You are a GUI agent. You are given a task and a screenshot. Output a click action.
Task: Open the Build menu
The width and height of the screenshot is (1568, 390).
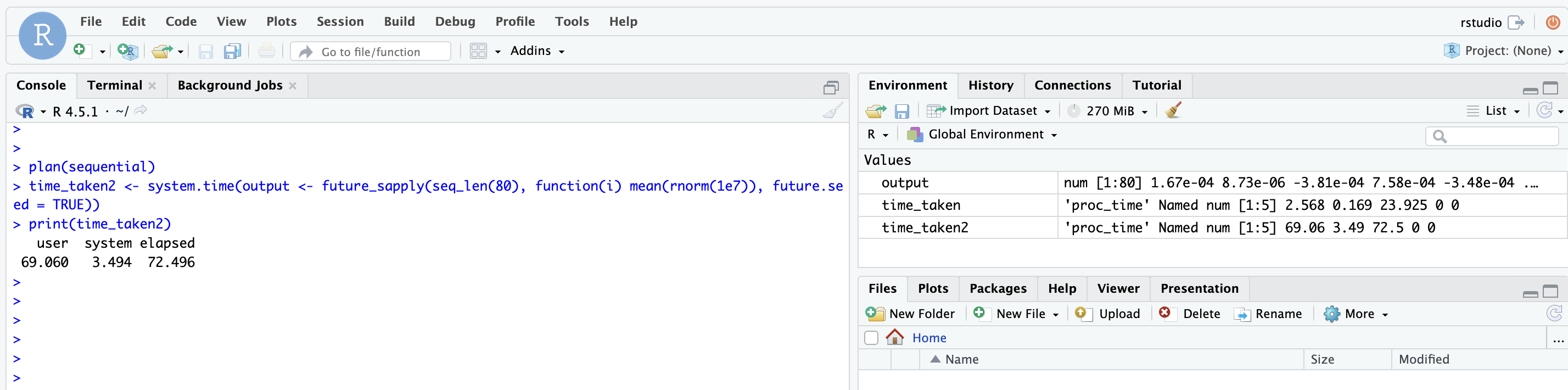coord(399,21)
